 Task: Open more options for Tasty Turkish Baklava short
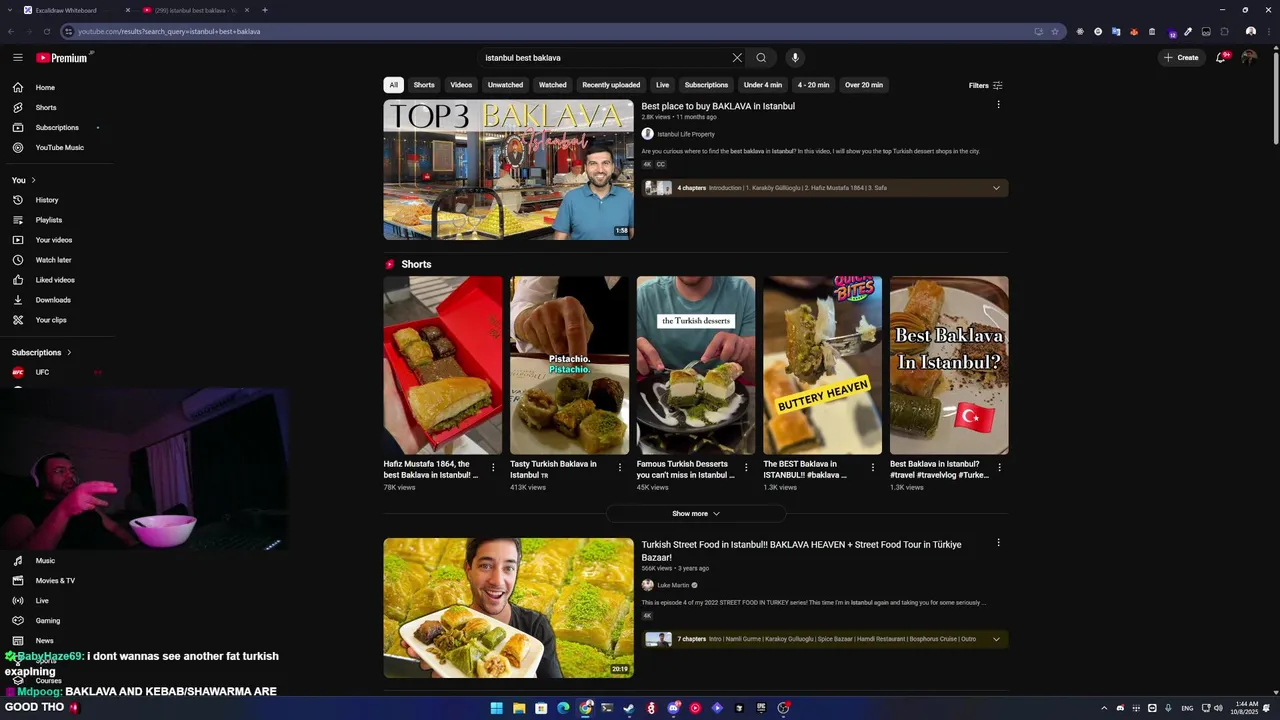pos(619,467)
